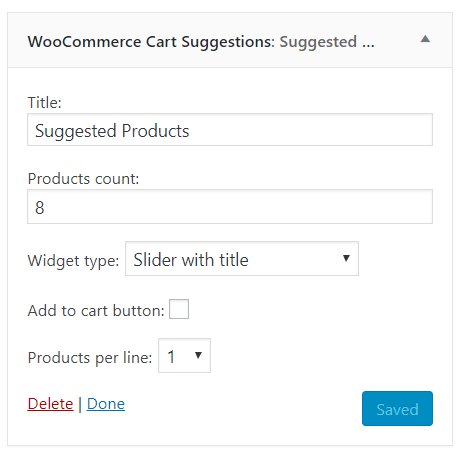Click the arrow on the Slider with title select
The height and width of the screenshot is (457, 462).
346,258
